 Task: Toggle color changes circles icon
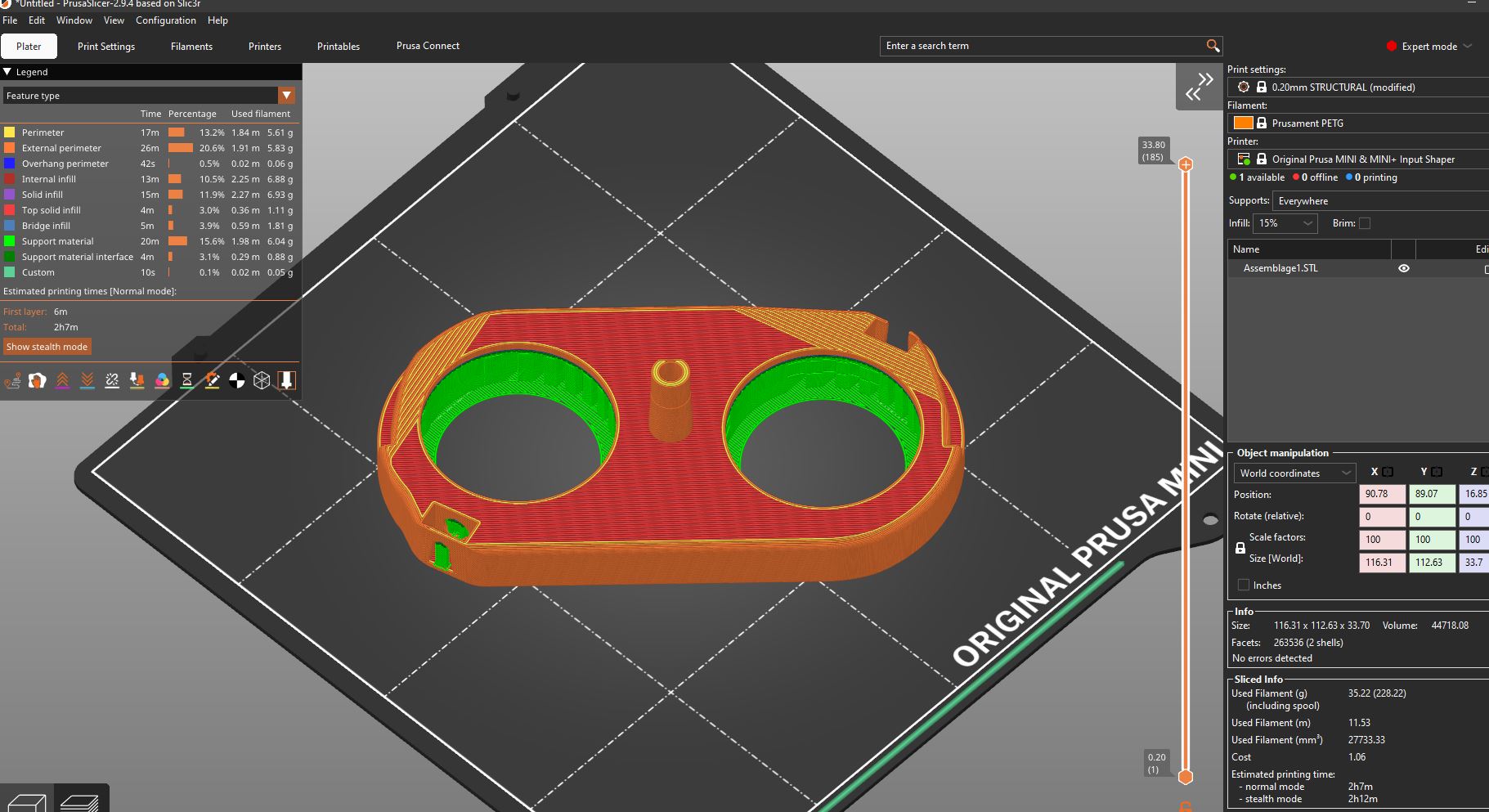162,380
